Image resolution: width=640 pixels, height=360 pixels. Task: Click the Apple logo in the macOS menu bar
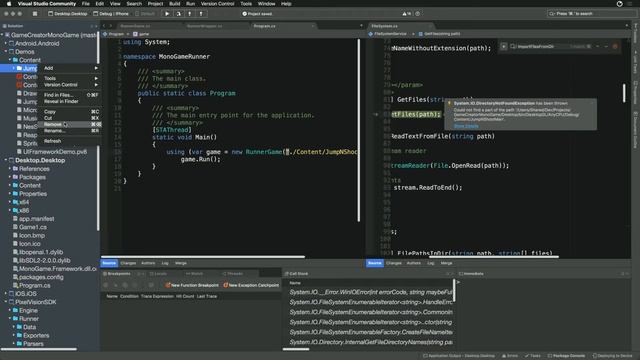9,4
